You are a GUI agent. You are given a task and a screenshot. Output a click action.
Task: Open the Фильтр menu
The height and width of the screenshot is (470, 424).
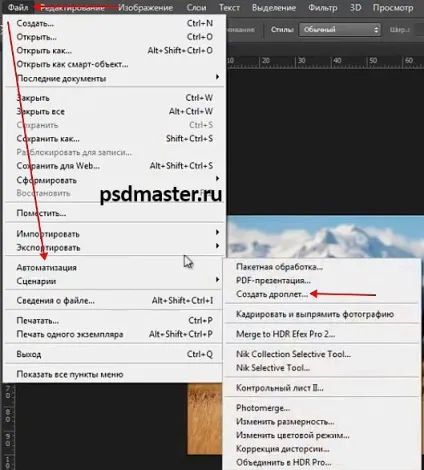click(x=322, y=7)
